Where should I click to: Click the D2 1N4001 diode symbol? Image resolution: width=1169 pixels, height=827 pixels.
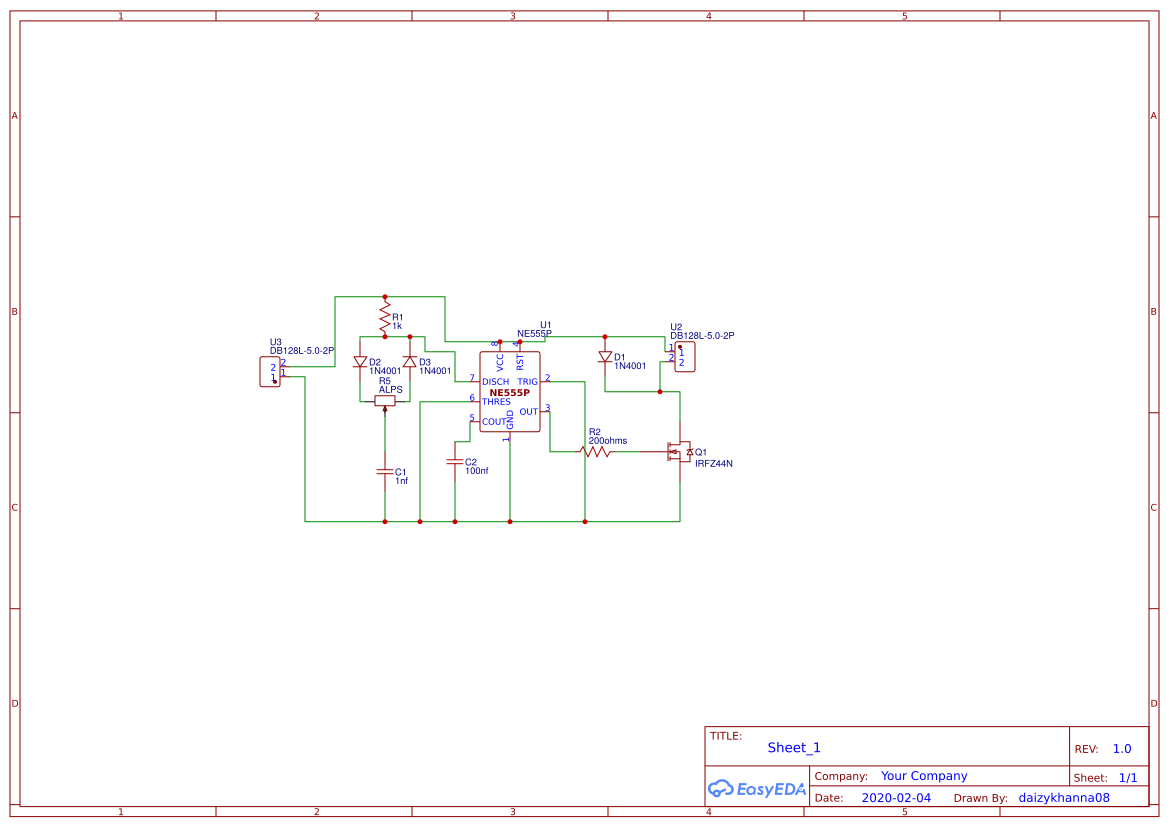(358, 362)
